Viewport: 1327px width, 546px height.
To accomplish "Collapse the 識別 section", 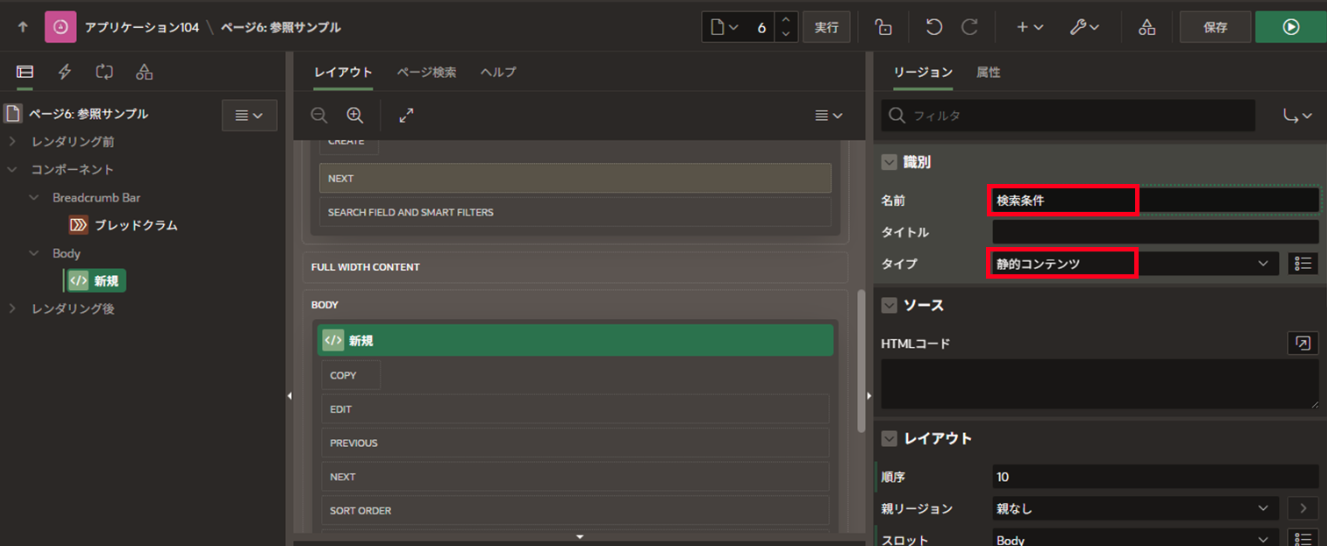I will coord(889,162).
